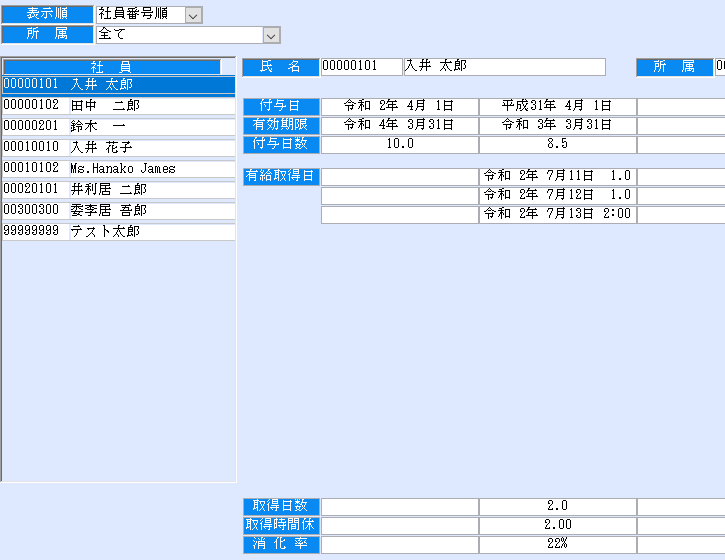This screenshot has width=725, height=560.
Task: Click the 社員 list column header
Action: [118, 67]
